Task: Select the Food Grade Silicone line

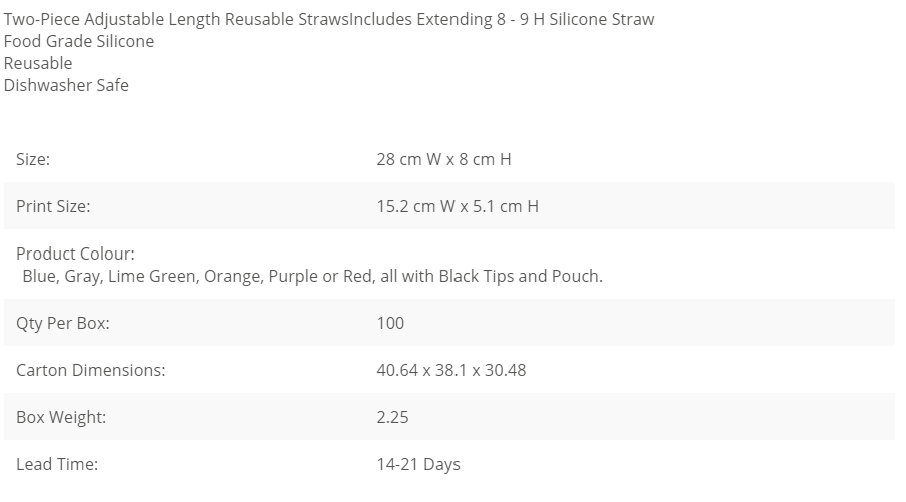Action: point(79,41)
